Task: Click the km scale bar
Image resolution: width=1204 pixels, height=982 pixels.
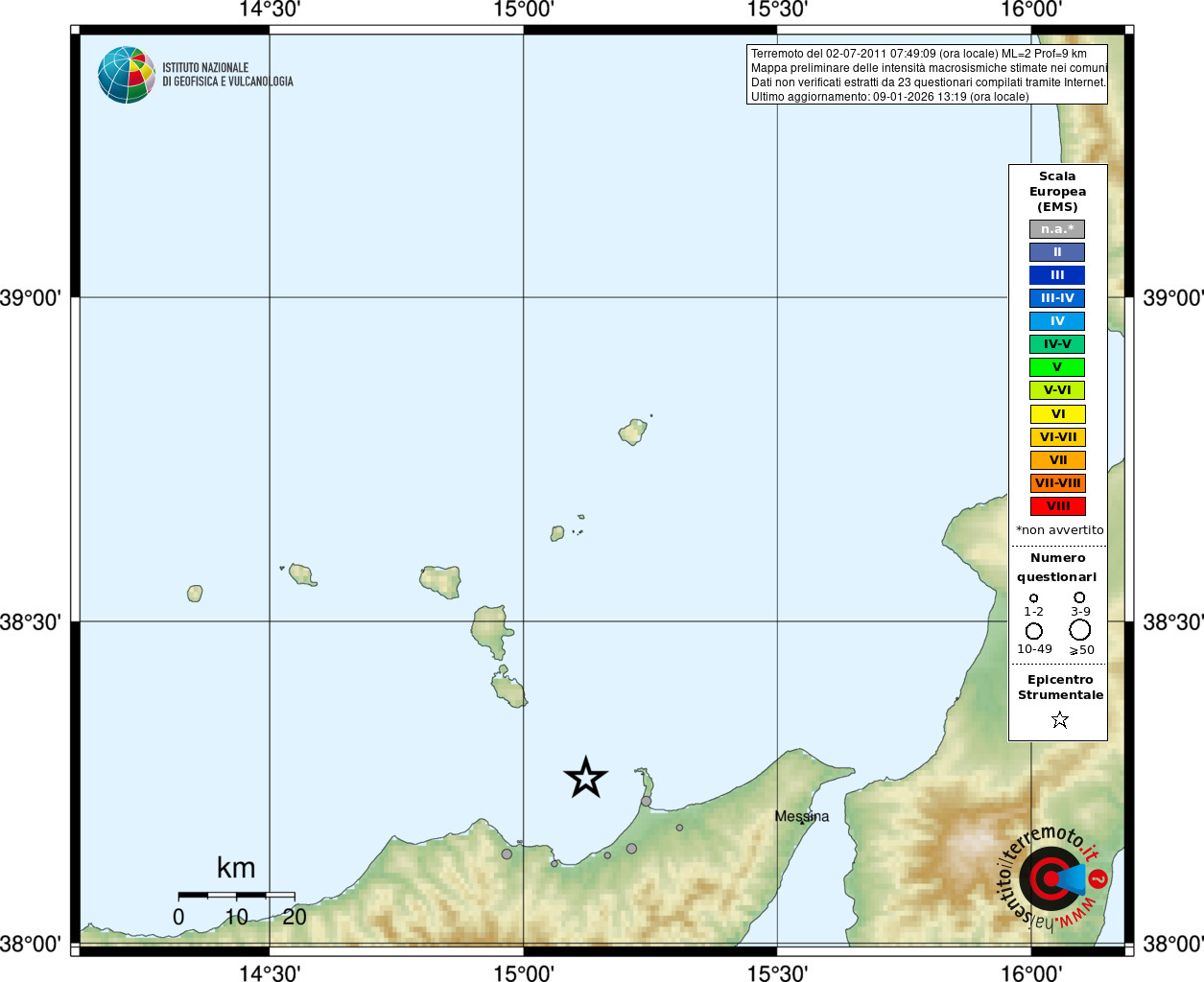Action: point(236,895)
